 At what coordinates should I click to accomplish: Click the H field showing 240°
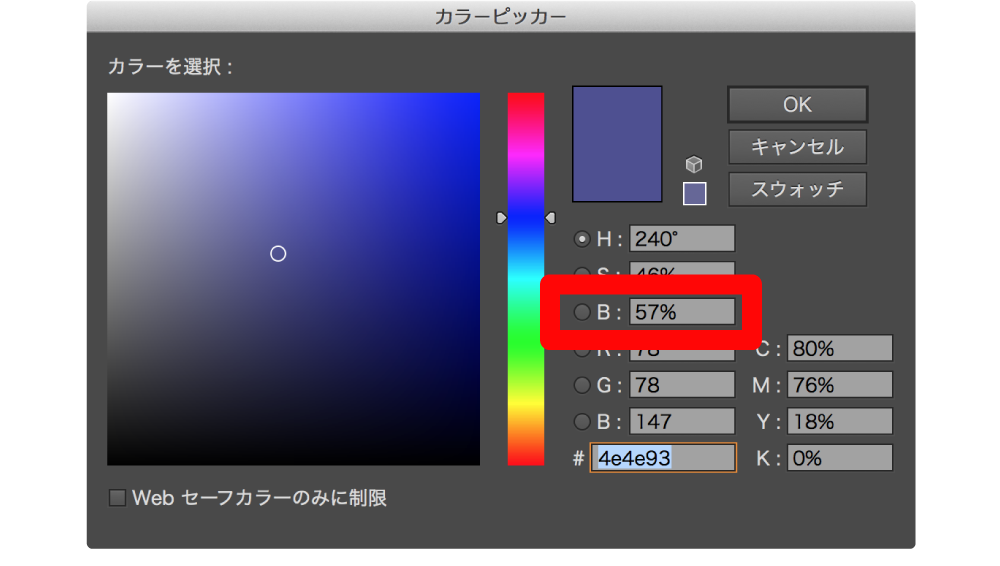(682, 239)
